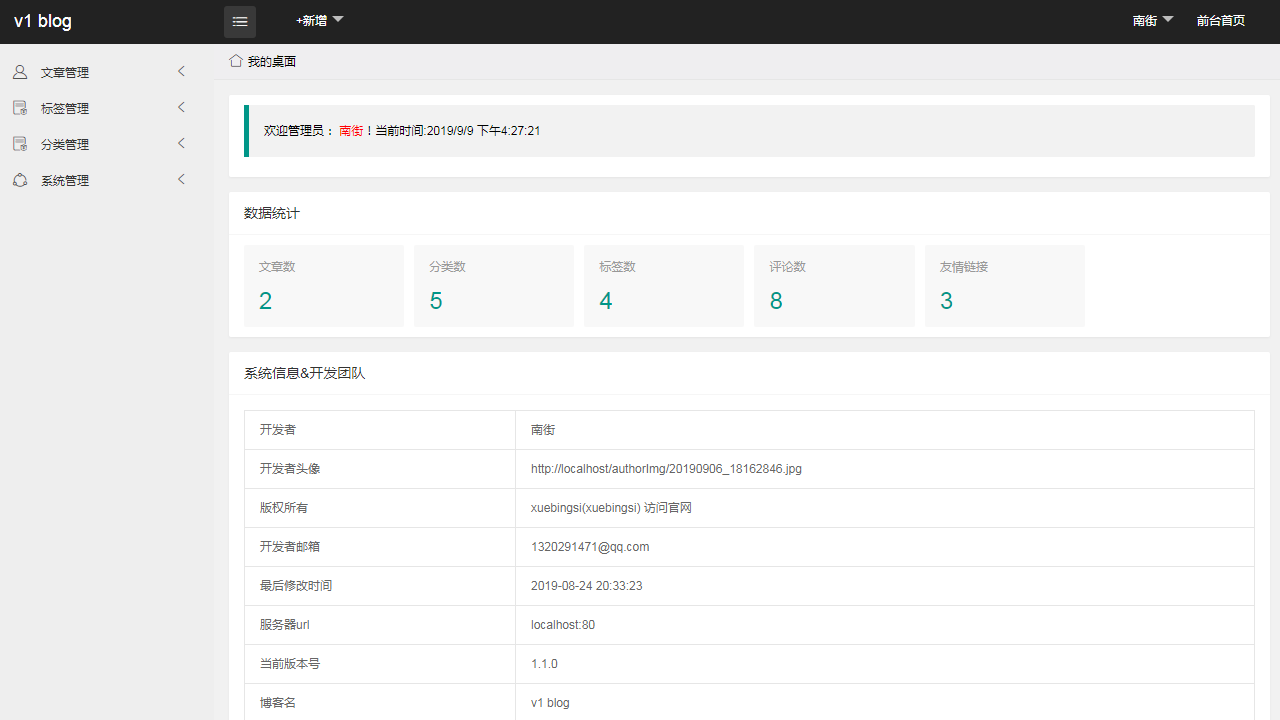
Task: Click the 开发者邮箱 row label
Action: [290, 547]
